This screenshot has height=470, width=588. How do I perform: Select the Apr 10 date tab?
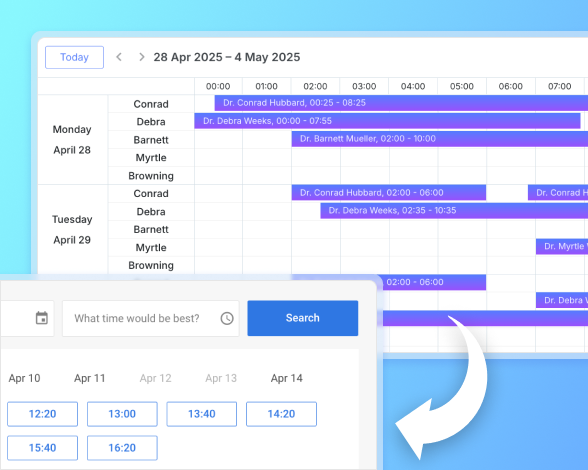(x=24, y=378)
